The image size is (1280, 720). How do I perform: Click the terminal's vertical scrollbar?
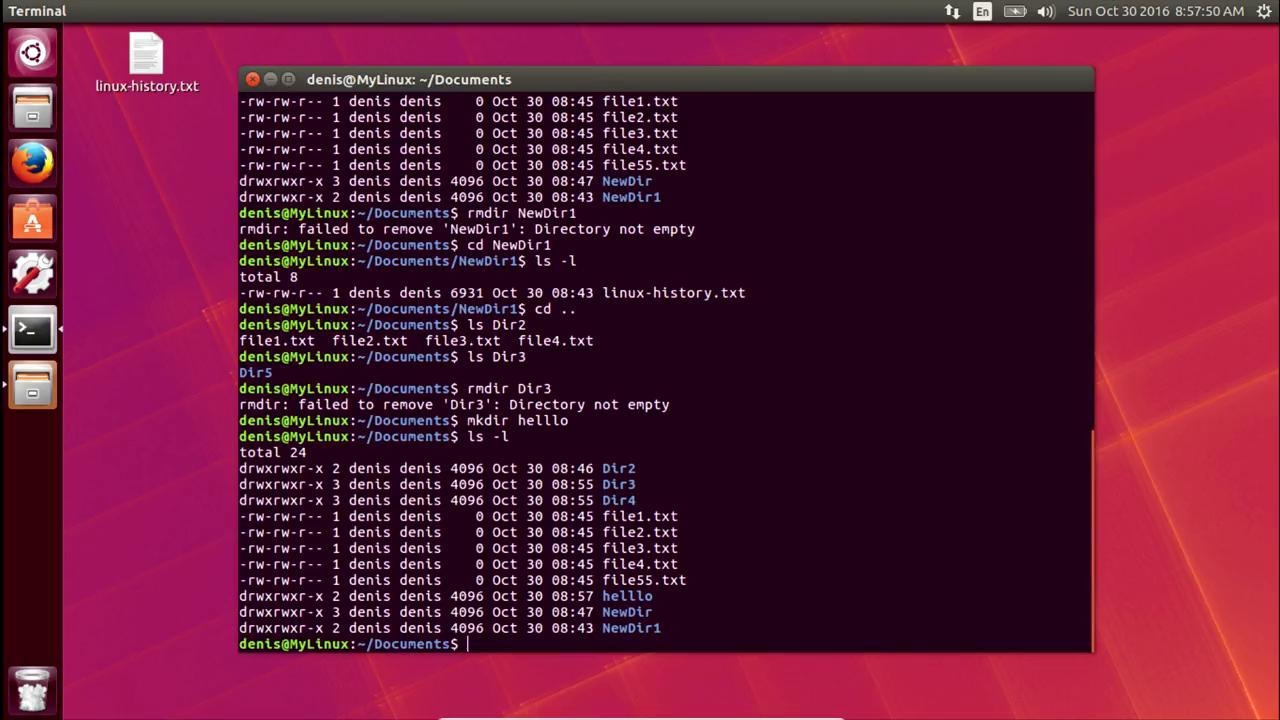1092,540
